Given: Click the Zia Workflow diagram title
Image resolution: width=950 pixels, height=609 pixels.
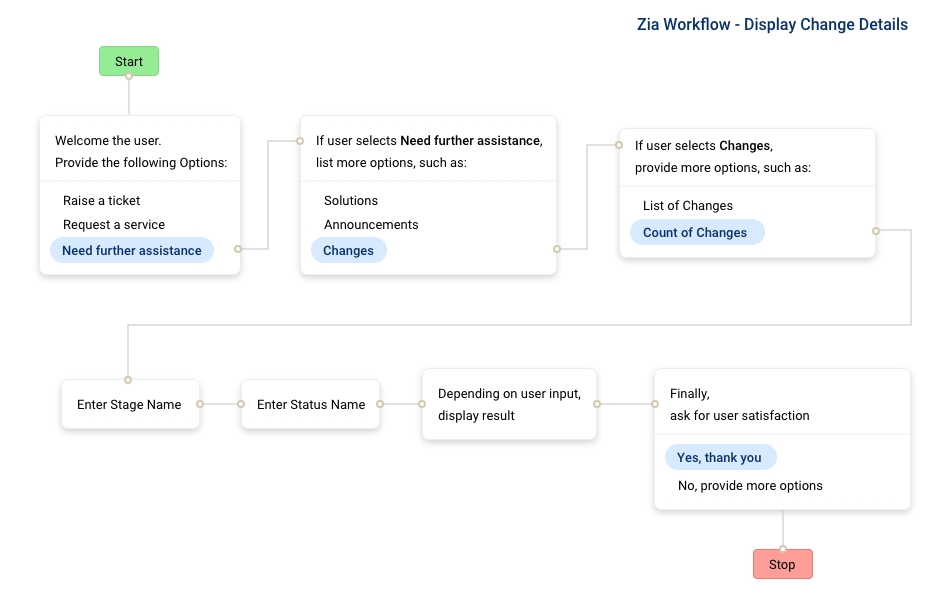Looking at the screenshot, I should point(772,25).
